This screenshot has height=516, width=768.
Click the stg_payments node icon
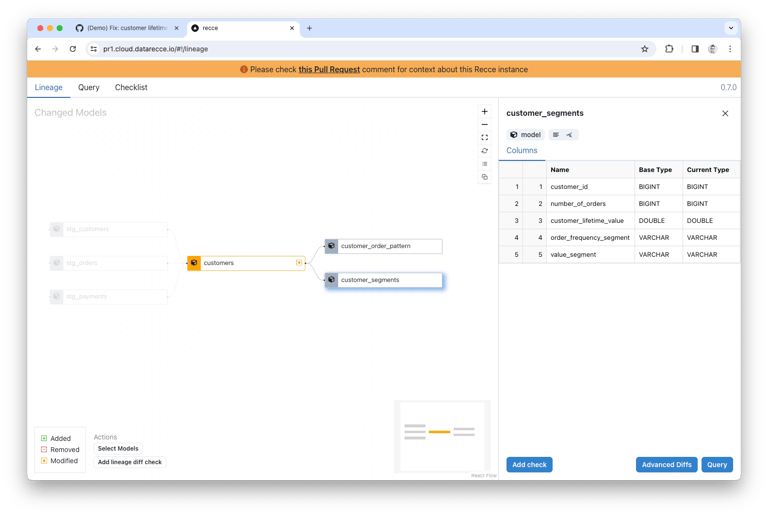point(57,297)
